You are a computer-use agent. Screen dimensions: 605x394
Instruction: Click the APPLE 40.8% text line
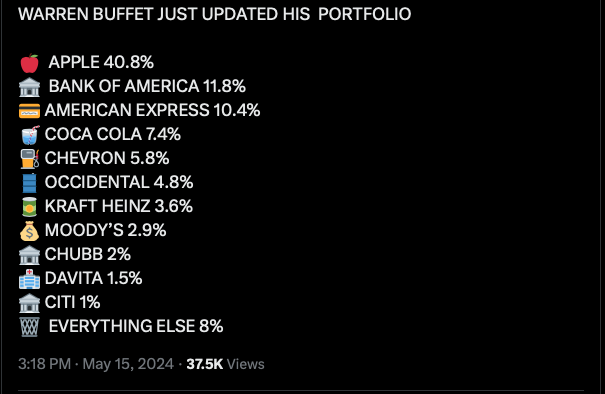101,62
